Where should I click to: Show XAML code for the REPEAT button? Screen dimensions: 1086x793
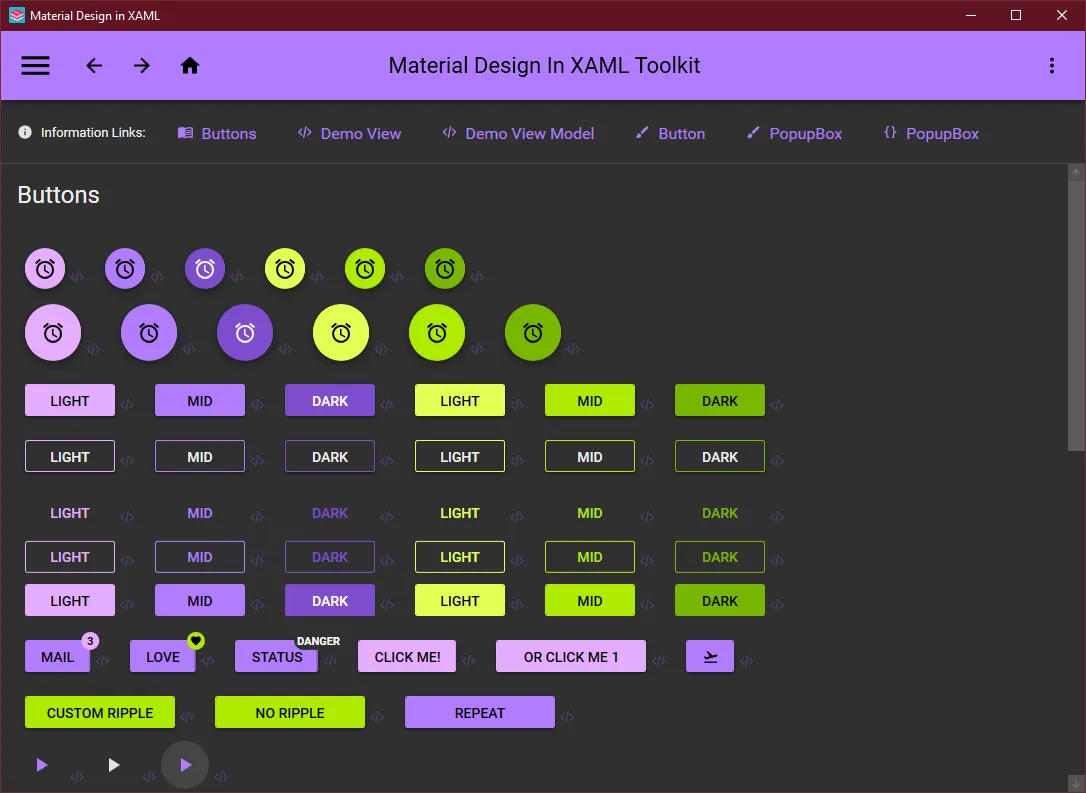pyautogui.click(x=567, y=717)
